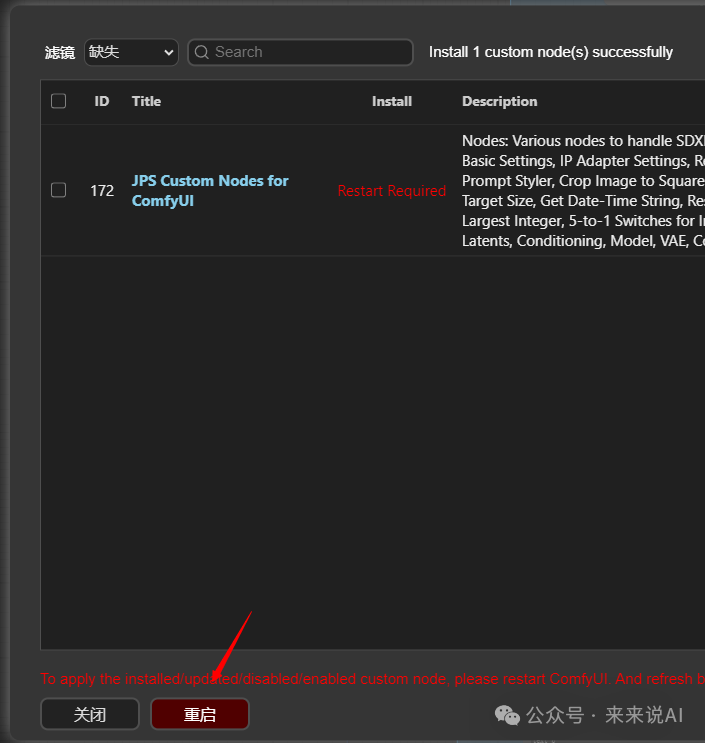Click the JPS node description text
This screenshot has width=705, height=743.
583,190
